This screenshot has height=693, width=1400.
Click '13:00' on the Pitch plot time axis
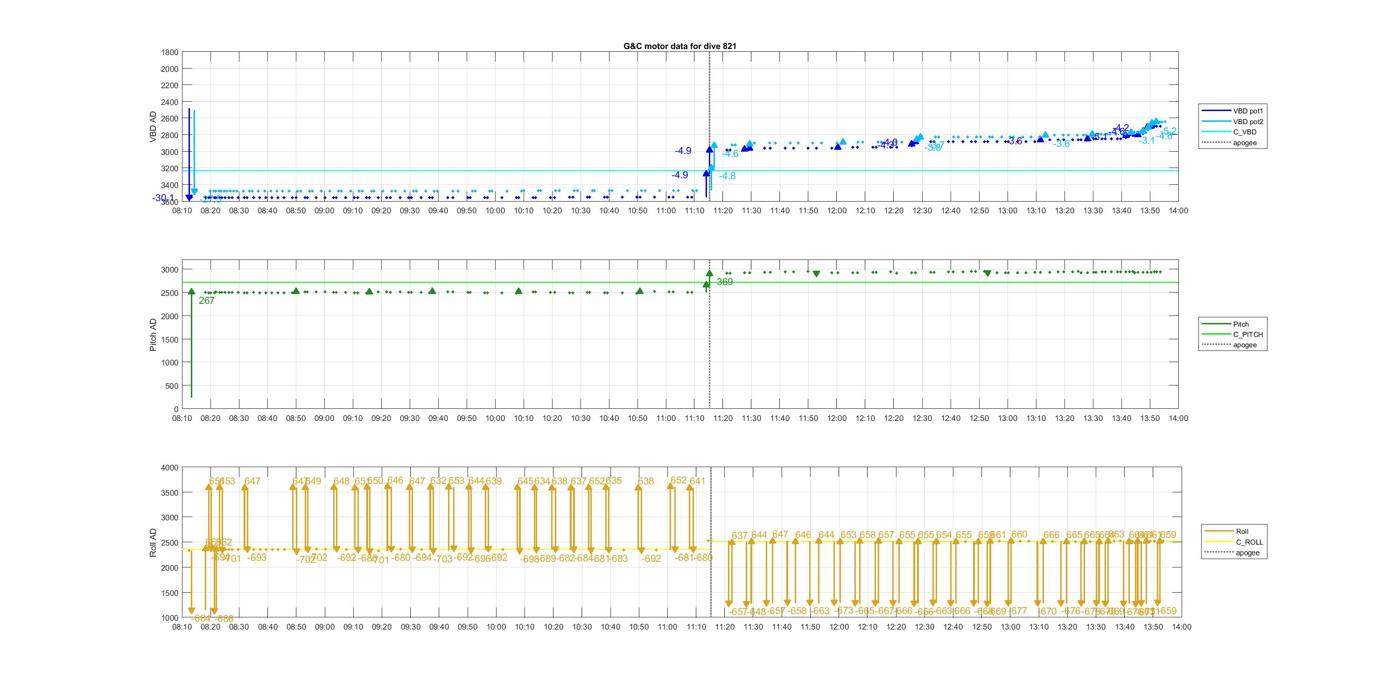pyautogui.click(x=1008, y=419)
